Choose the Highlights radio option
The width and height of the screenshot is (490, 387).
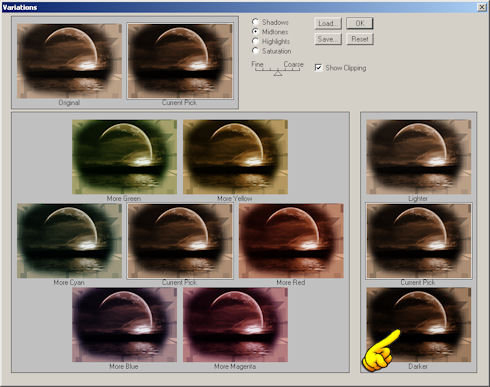click(255, 41)
